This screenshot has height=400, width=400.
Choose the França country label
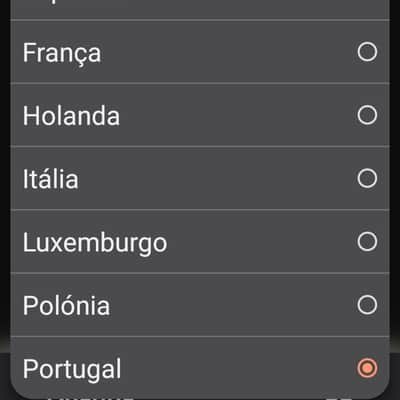pyautogui.click(x=62, y=53)
